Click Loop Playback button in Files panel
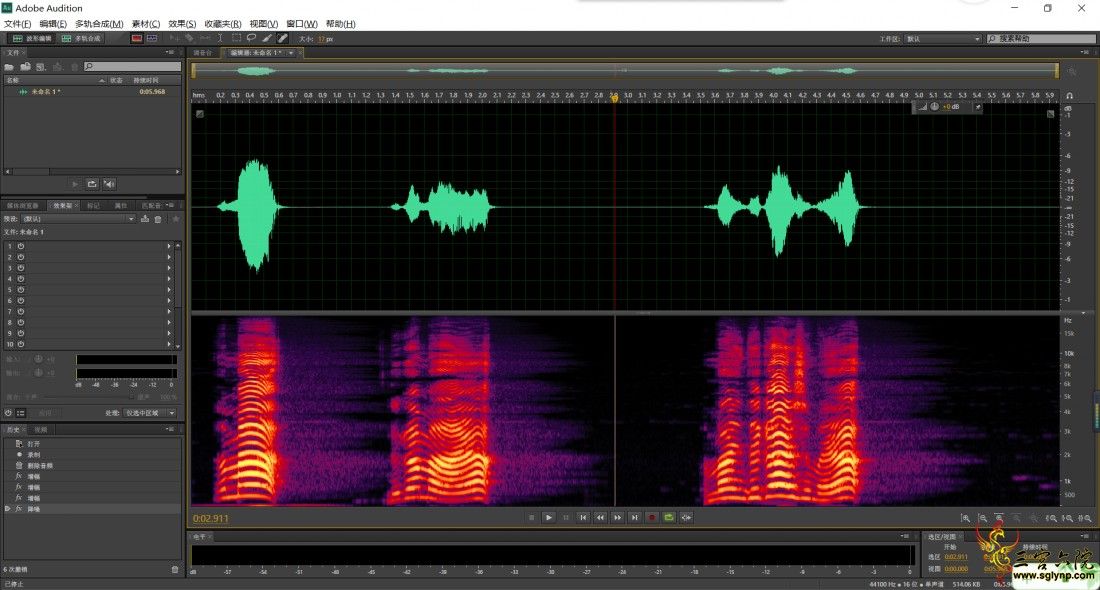 [x=92, y=184]
